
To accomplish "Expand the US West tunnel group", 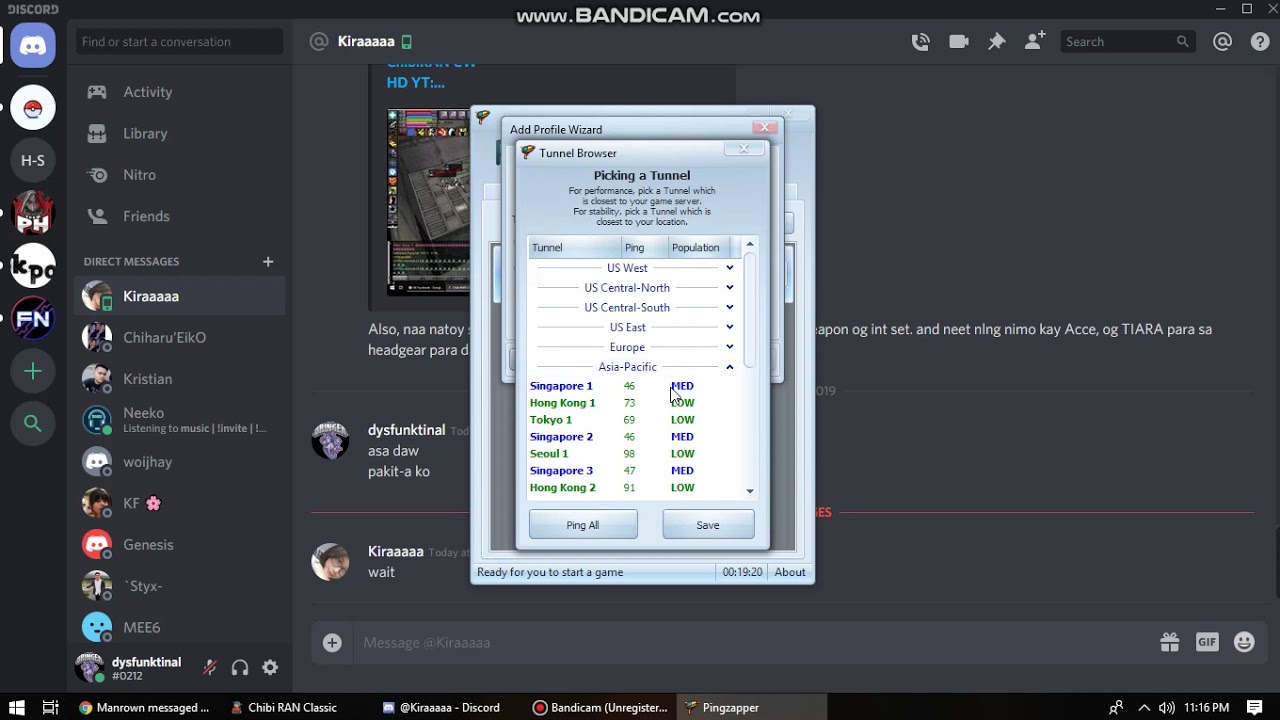I will pos(730,268).
